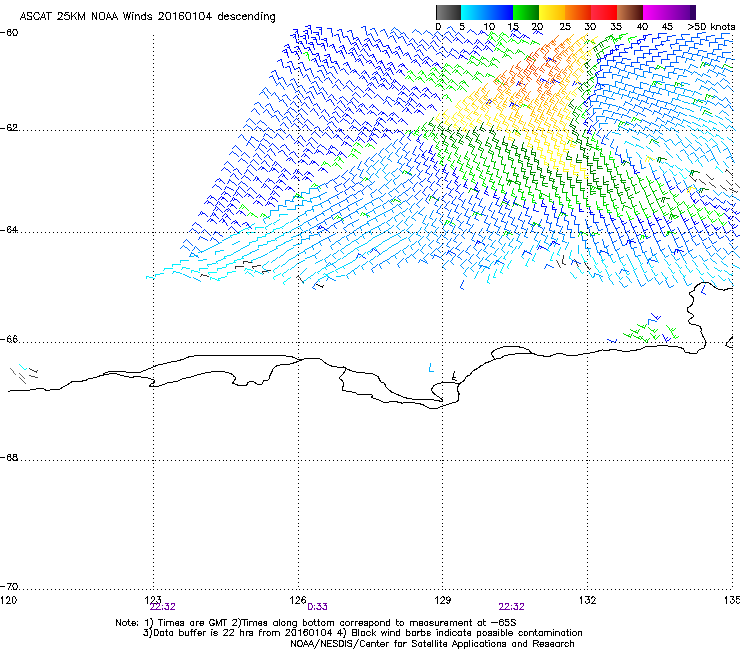
Task: Click the blue 10-15 knots legend segment
Action: pos(500,12)
